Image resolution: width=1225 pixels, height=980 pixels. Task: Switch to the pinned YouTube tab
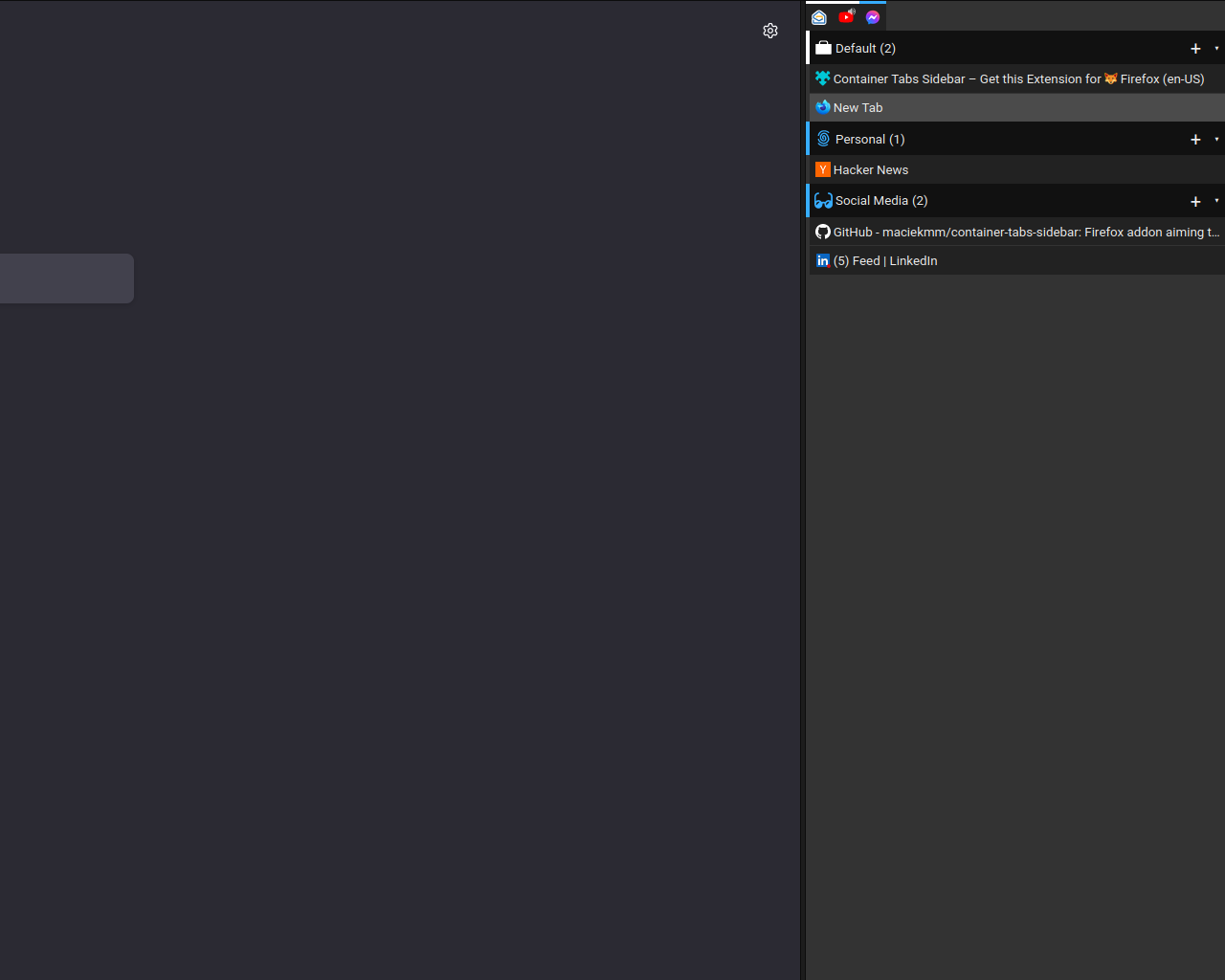[x=846, y=17]
